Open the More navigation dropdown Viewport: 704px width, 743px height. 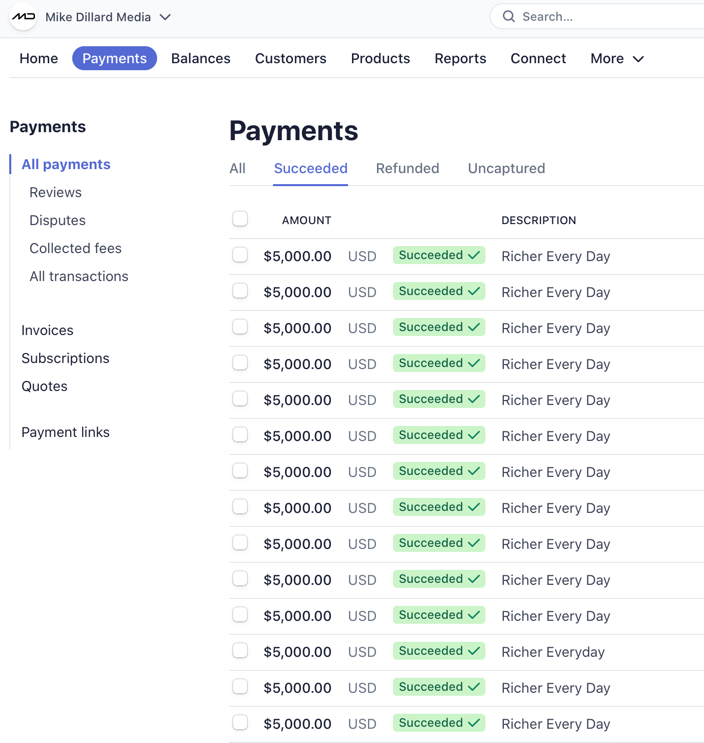616,59
